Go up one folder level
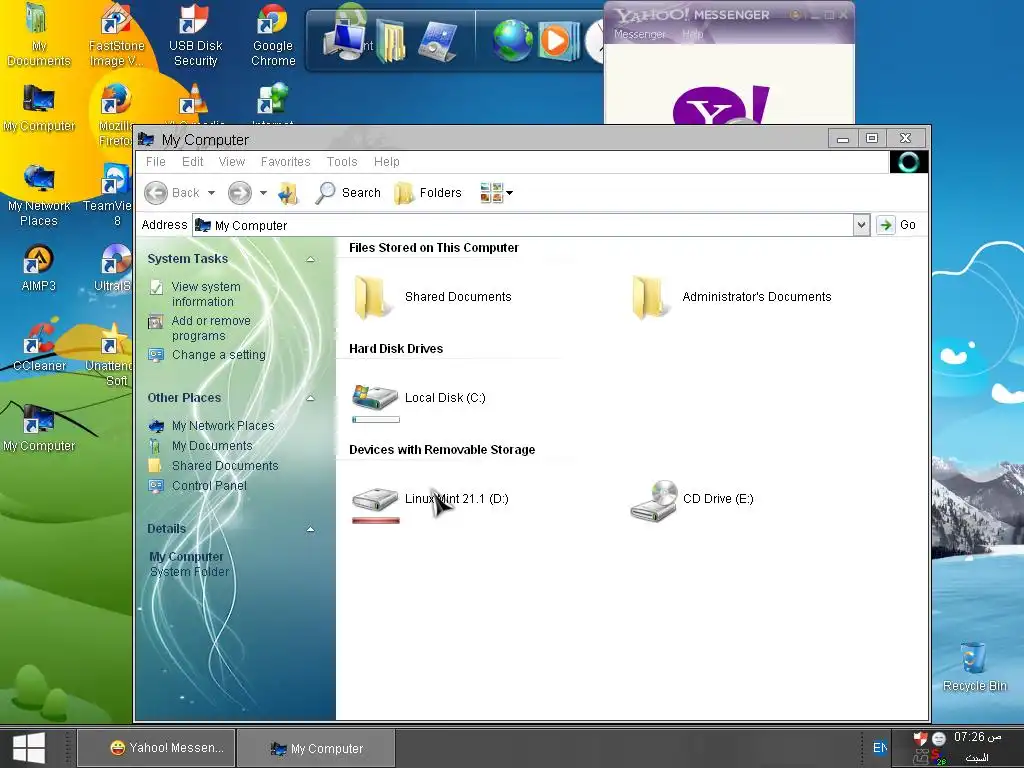The height and width of the screenshot is (768, 1024). click(x=288, y=193)
